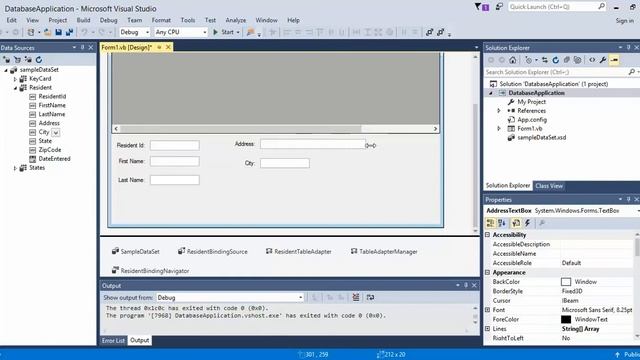Expand the Font property

[x=487, y=310]
